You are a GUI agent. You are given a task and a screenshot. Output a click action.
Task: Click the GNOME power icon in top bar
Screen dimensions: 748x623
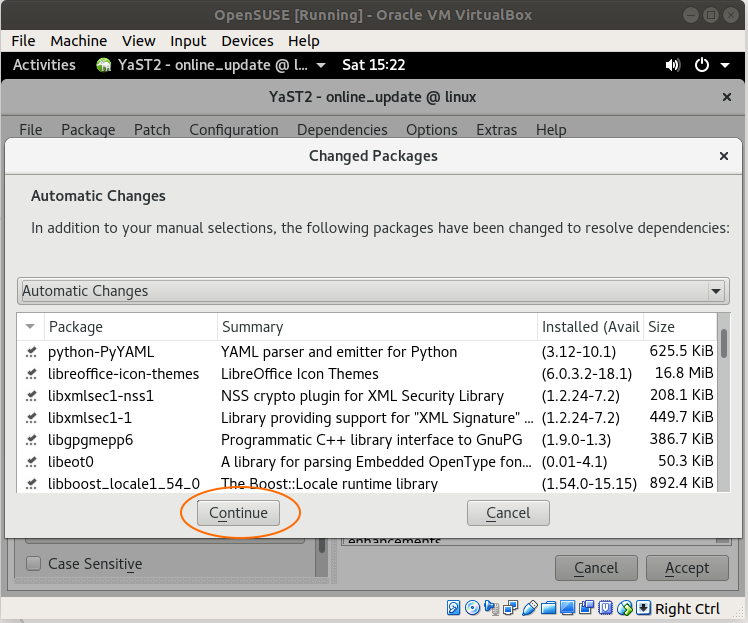[x=702, y=65]
